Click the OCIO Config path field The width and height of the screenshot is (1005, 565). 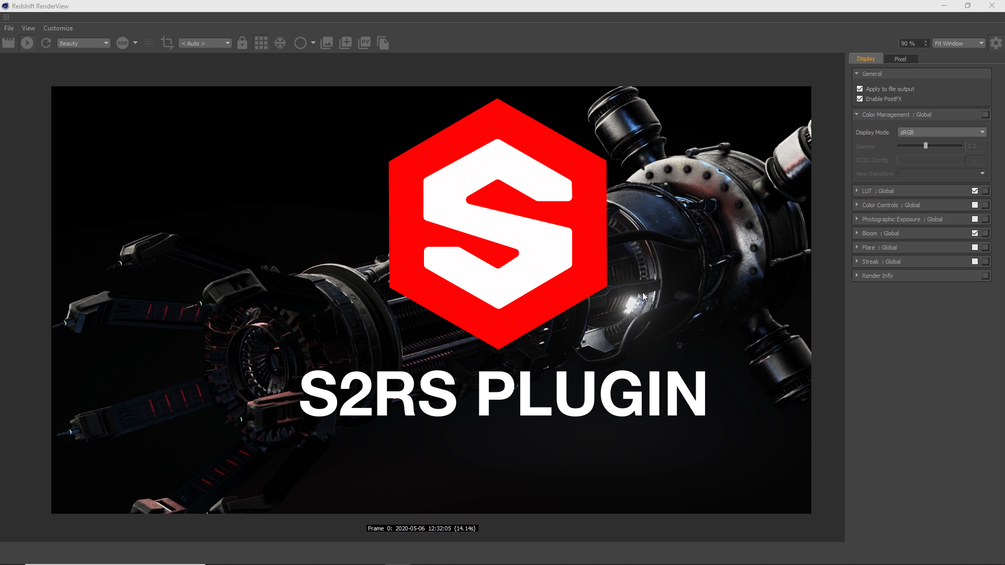pyautogui.click(x=931, y=160)
